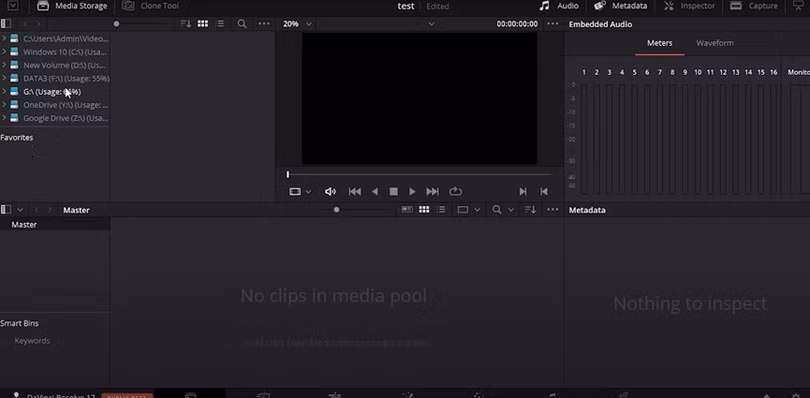Click the viewer timecode 00:00:00:00
This screenshot has width=810, height=398.
[517, 24]
